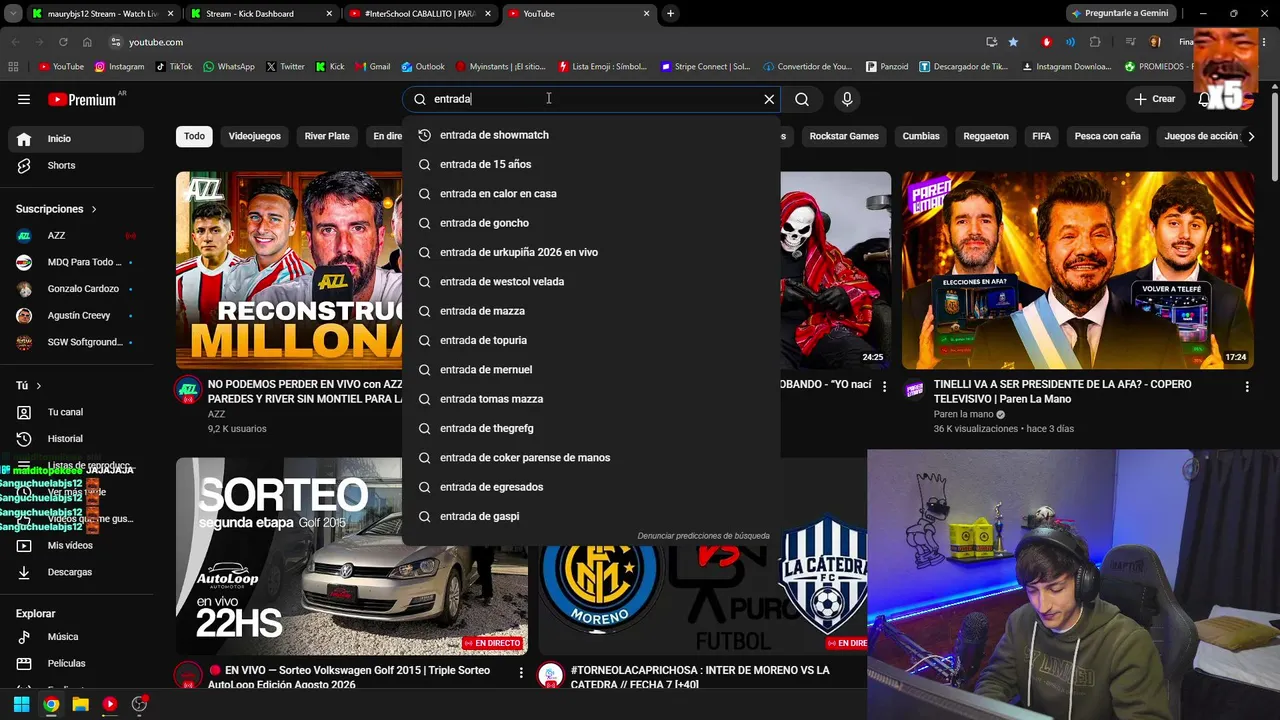The width and height of the screenshot is (1280, 720).
Task: Select the FIFA filter chip
Action: (x=1042, y=136)
